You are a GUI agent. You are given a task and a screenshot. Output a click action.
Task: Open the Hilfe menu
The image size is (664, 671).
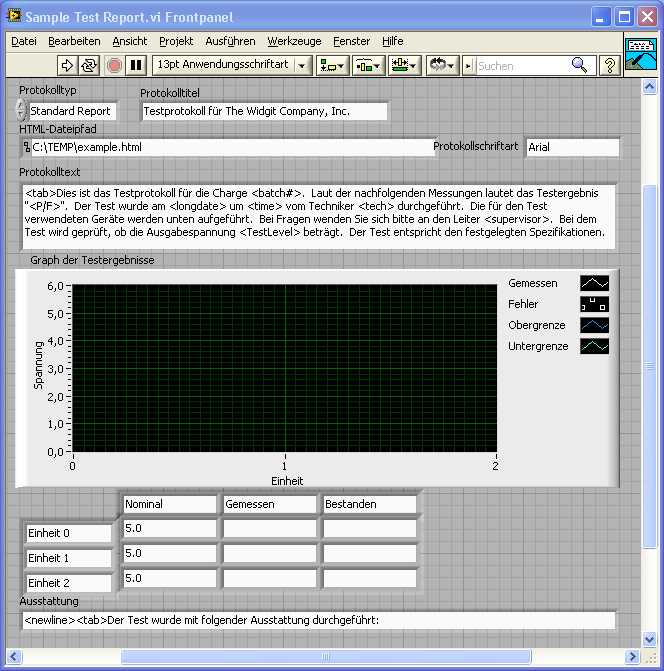coord(393,41)
